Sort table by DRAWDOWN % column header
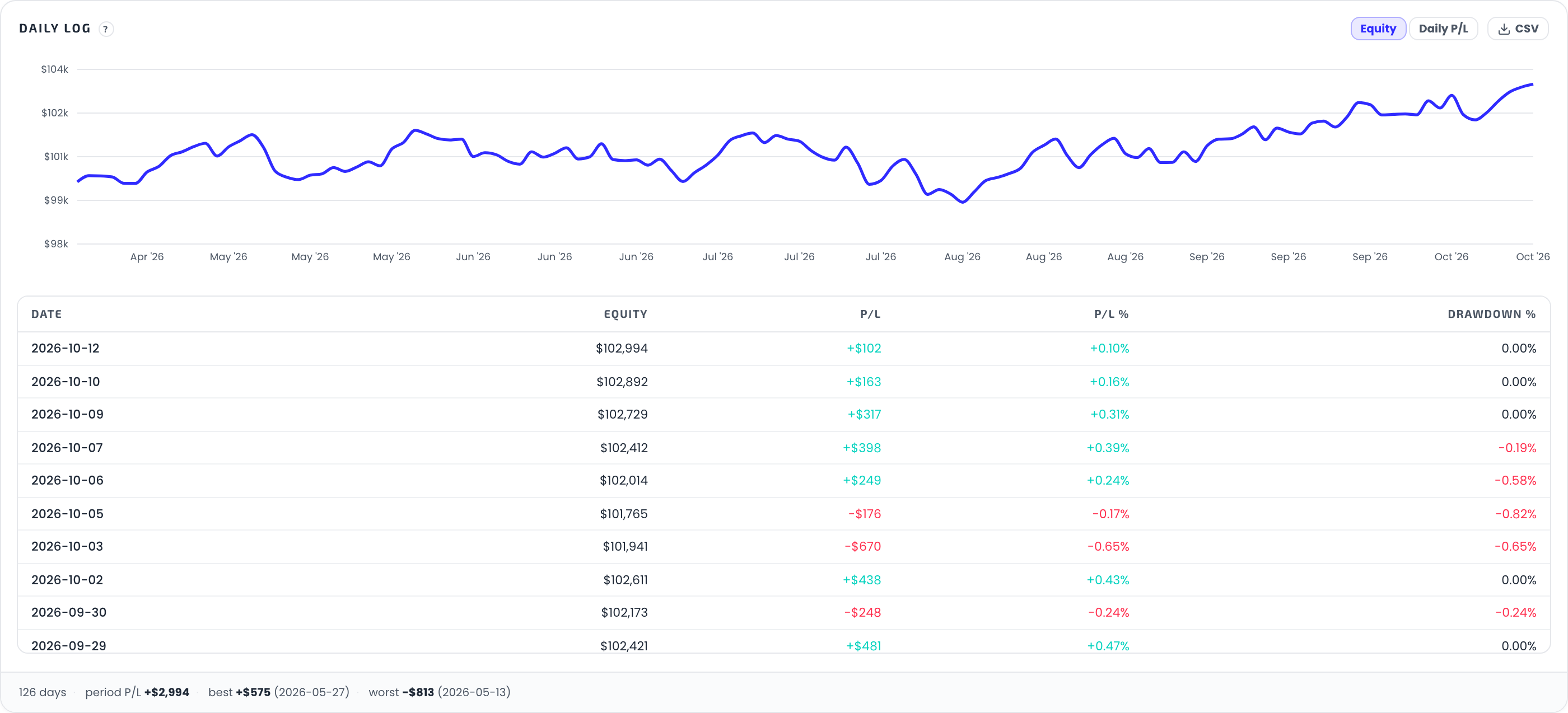 pos(1492,314)
